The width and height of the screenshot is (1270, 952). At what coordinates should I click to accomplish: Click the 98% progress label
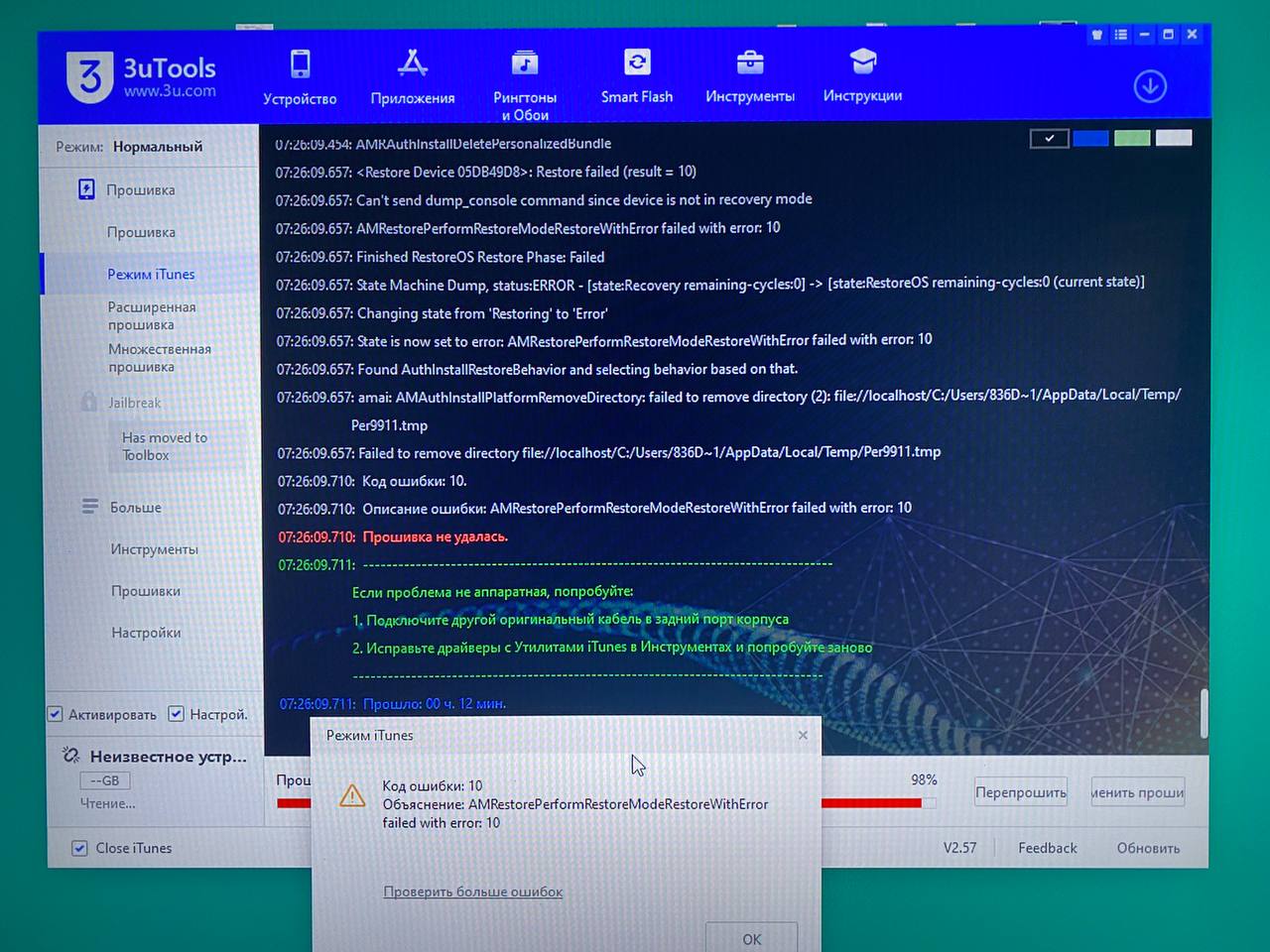coord(924,779)
